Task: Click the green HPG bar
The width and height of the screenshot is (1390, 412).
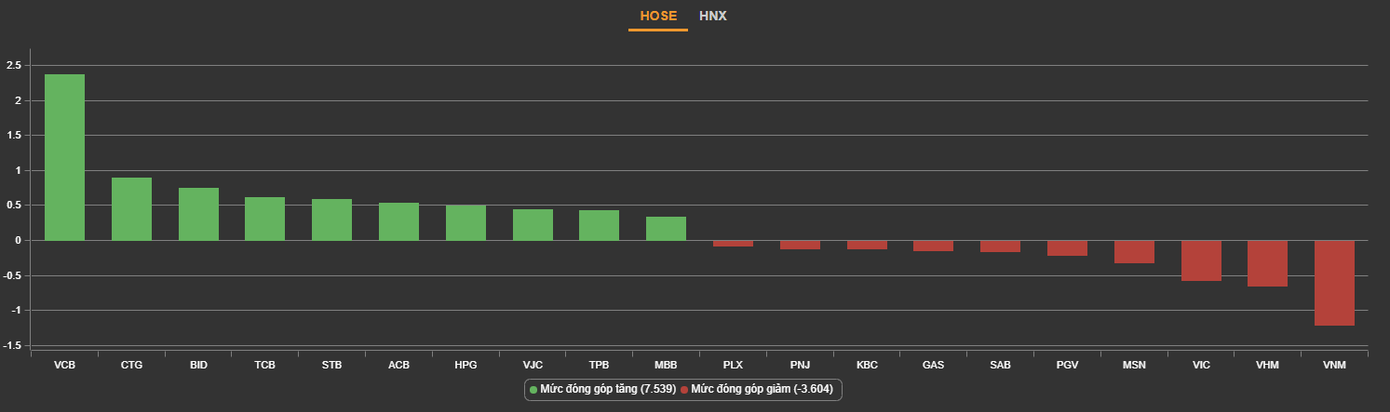Action: (x=466, y=223)
